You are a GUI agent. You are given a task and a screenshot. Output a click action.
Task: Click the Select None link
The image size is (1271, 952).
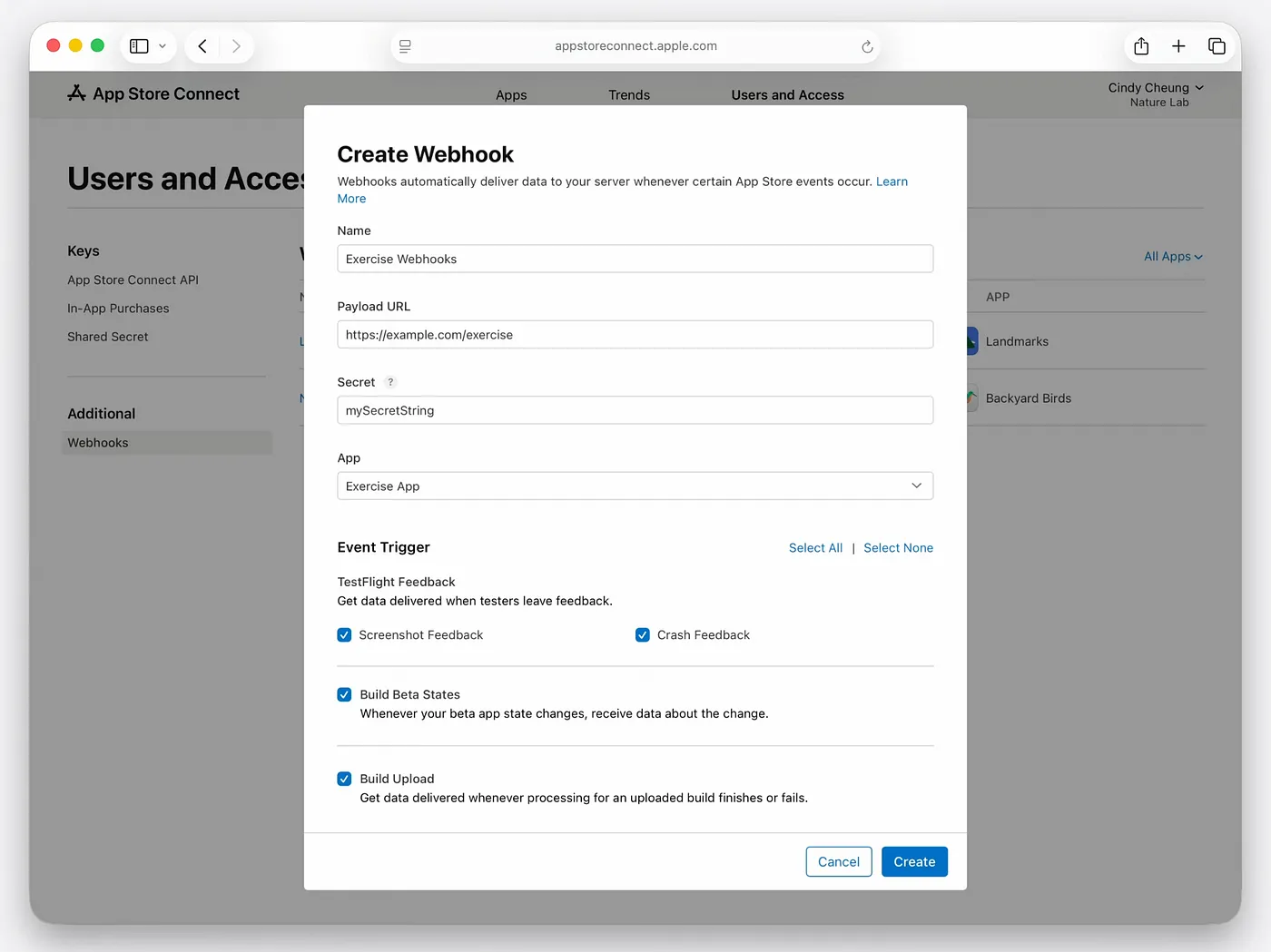pos(898,548)
